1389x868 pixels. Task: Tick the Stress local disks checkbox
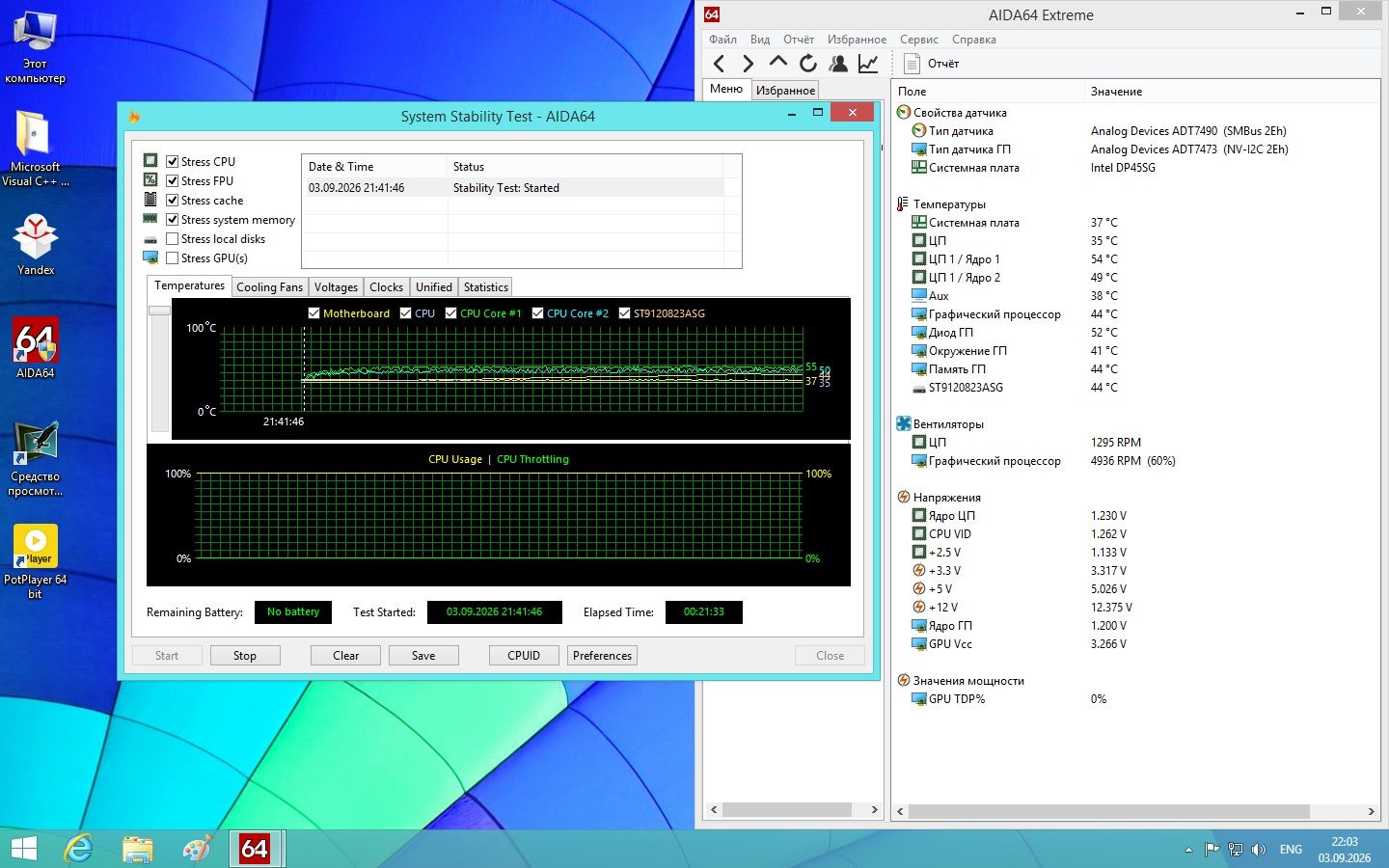click(172, 239)
